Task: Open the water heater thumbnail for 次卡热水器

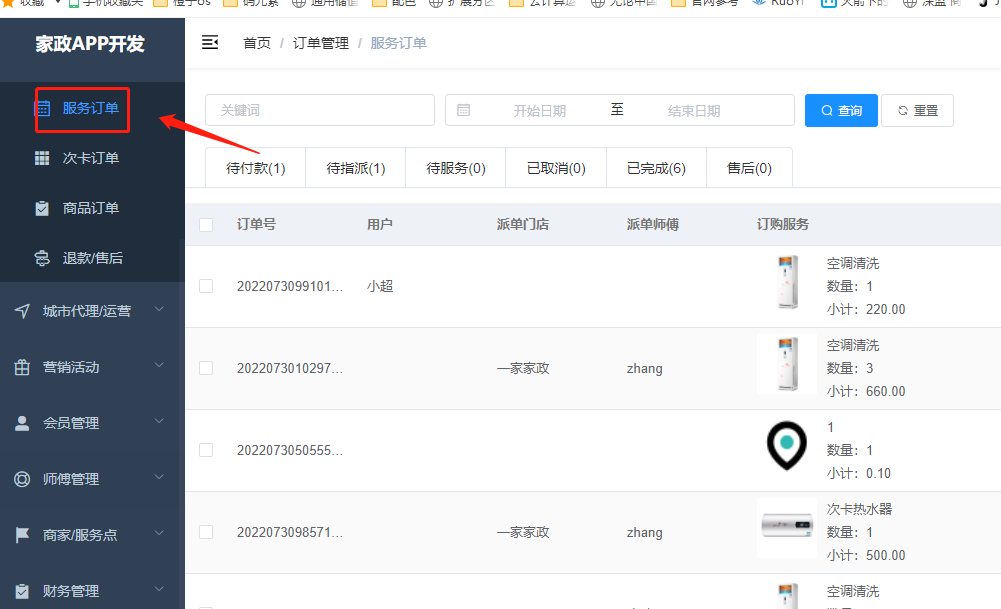Action: pos(787,528)
